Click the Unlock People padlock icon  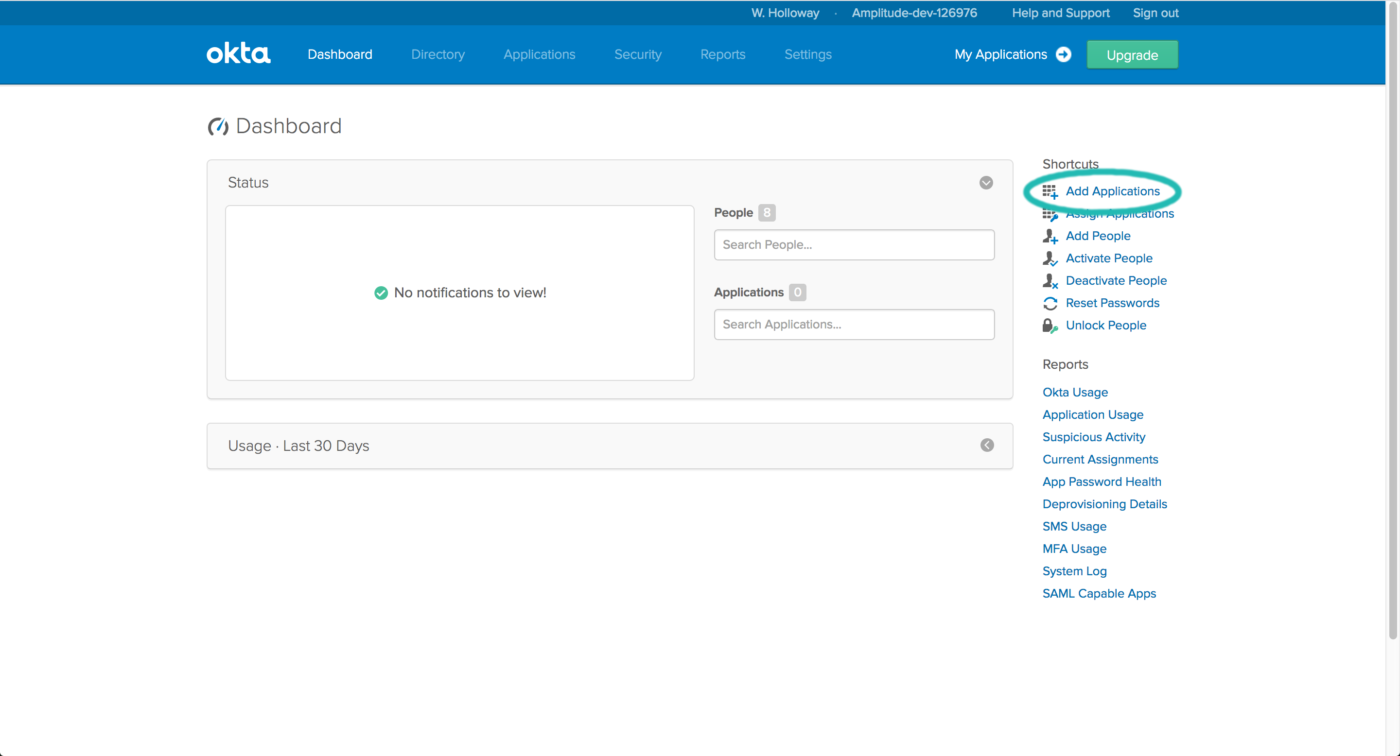tap(1050, 326)
